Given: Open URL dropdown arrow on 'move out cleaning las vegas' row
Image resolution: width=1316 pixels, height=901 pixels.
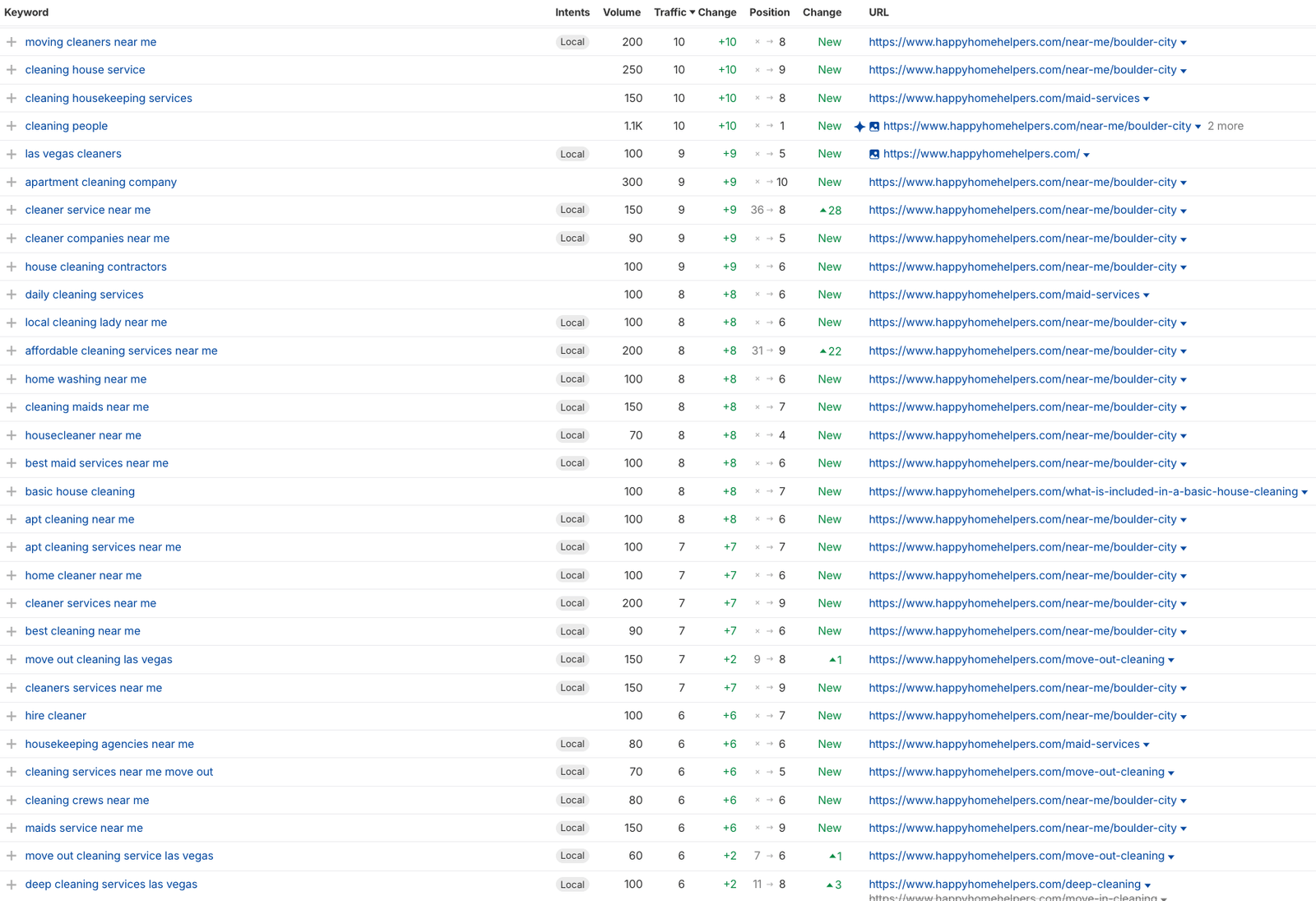Looking at the screenshot, I should (1171, 661).
